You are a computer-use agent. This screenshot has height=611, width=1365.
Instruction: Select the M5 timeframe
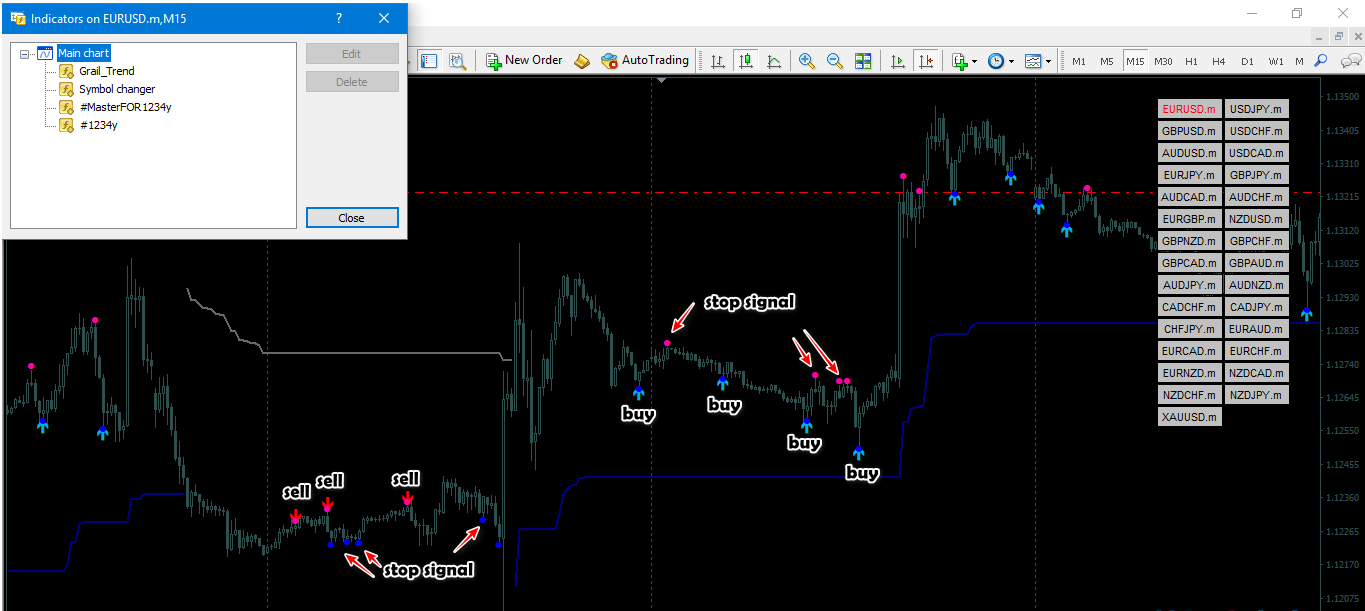[x=1107, y=61]
